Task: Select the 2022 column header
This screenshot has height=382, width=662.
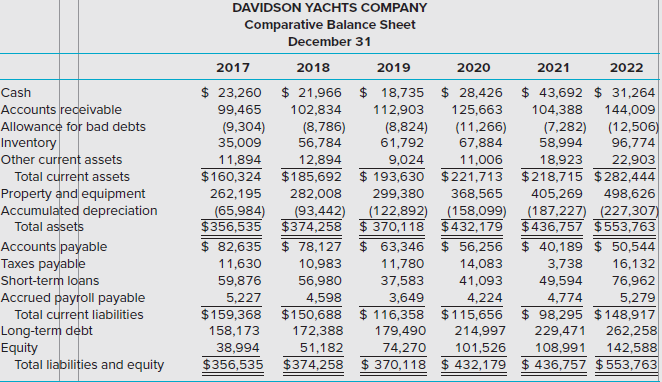Action: click(627, 68)
